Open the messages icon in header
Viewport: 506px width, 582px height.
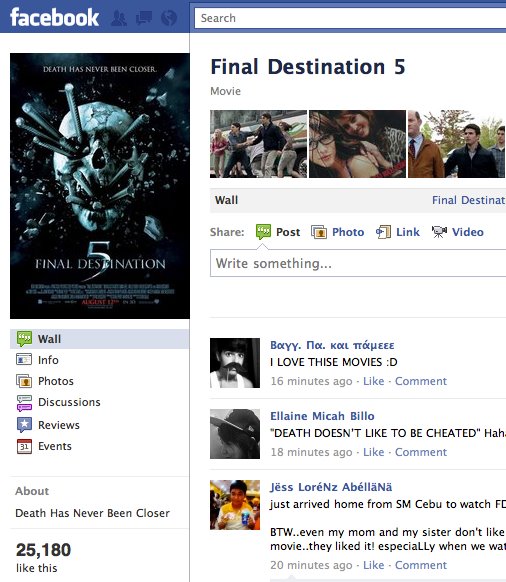click(x=144, y=18)
